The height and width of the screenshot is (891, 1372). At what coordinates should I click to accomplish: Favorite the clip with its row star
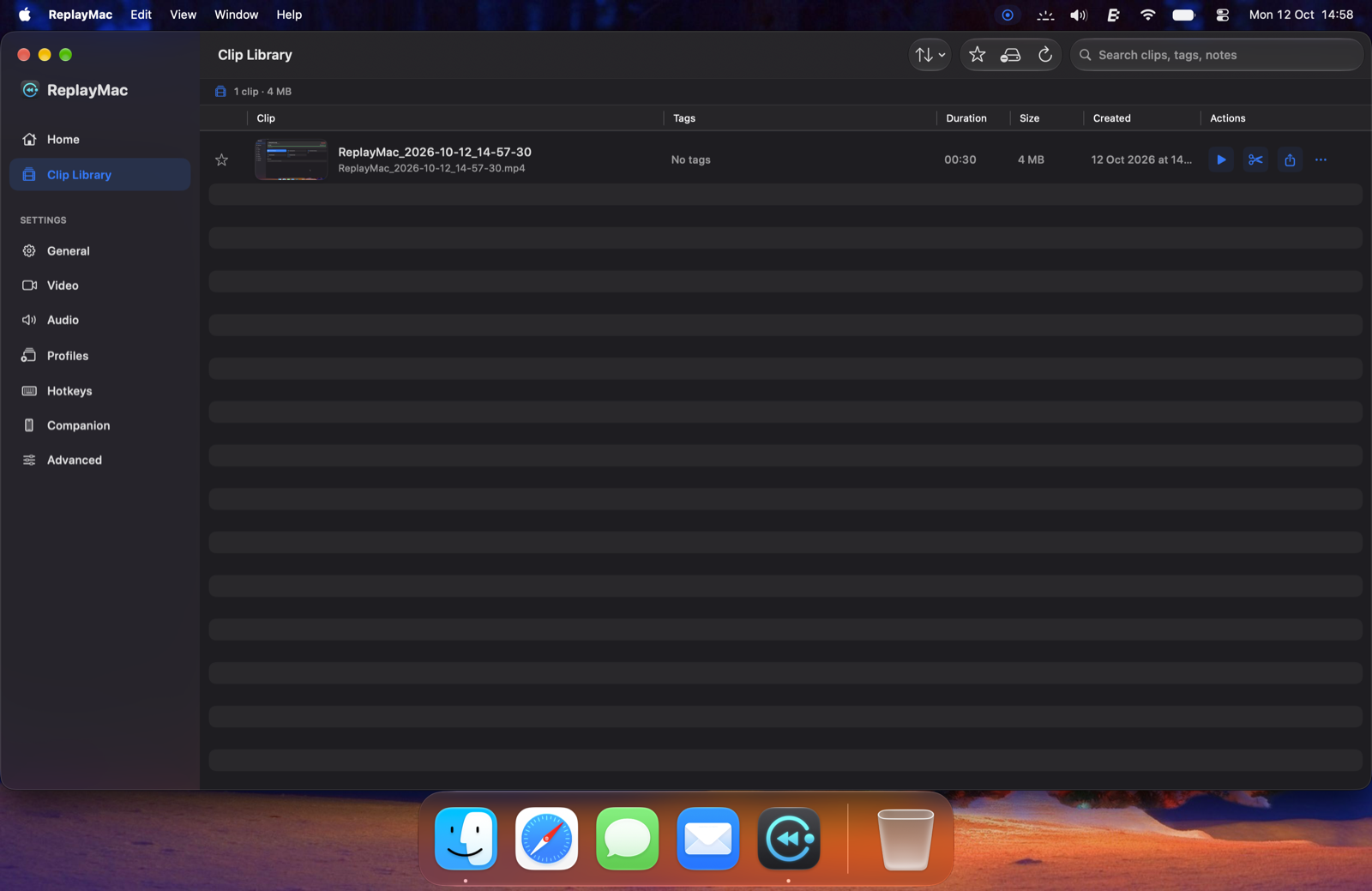click(222, 160)
